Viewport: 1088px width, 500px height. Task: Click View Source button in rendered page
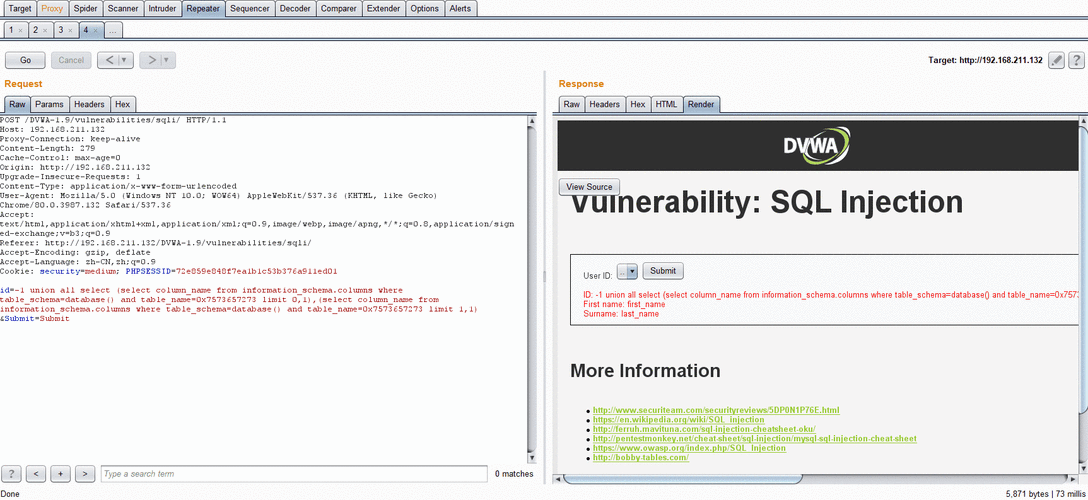click(x=589, y=187)
